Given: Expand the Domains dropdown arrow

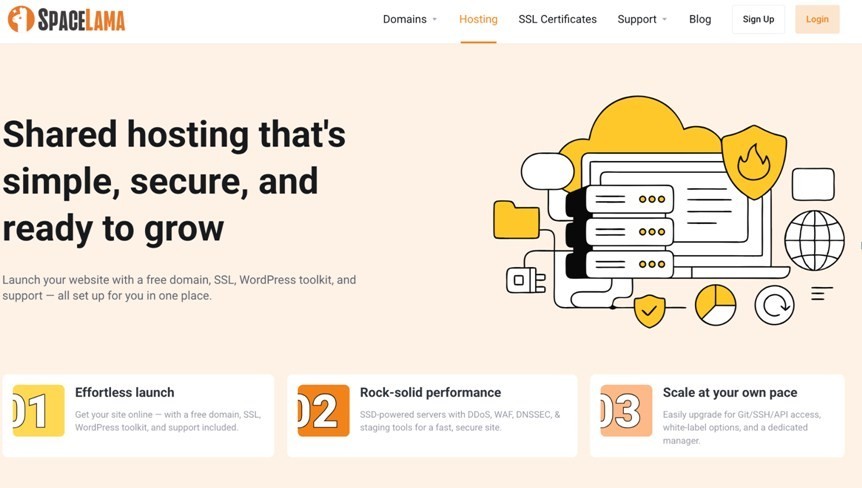Looking at the screenshot, I should point(434,19).
